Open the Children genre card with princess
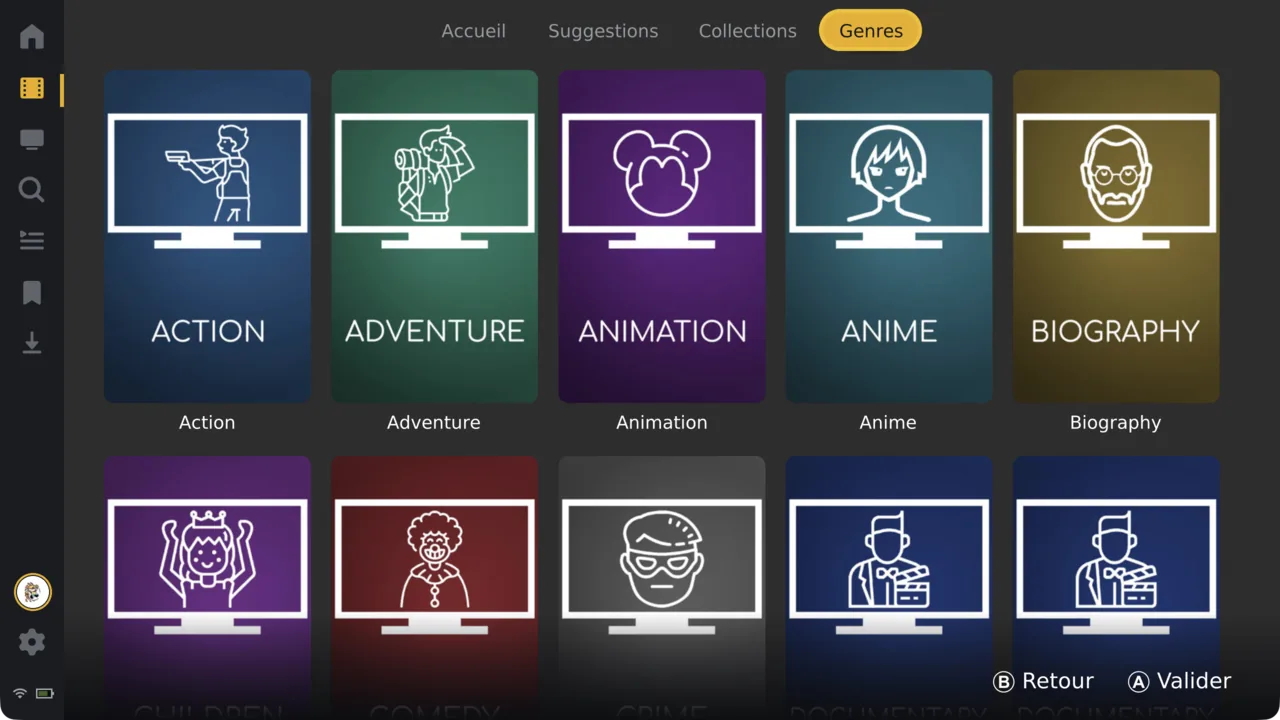The width and height of the screenshot is (1280, 720). click(207, 588)
